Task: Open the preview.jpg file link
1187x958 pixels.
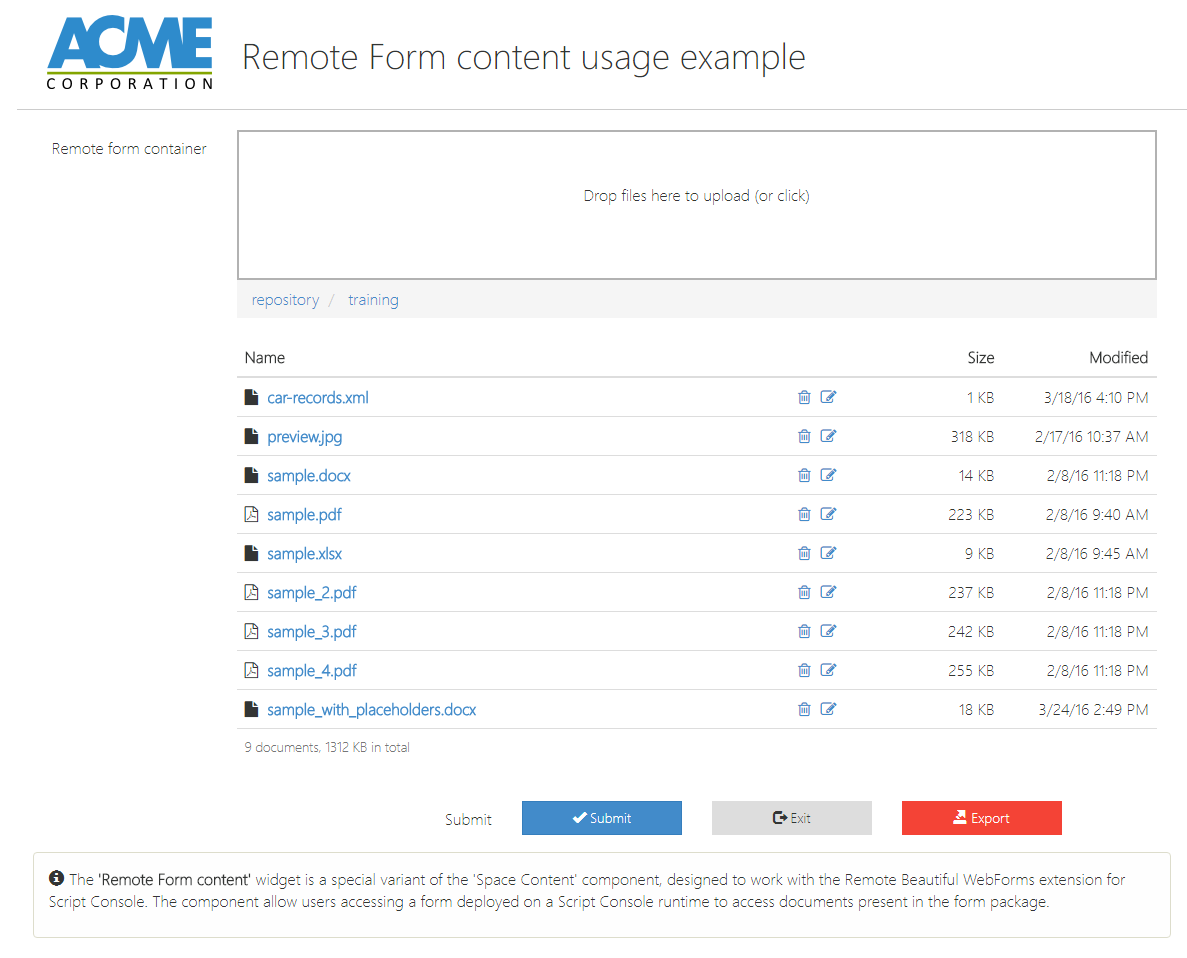Action: [304, 437]
